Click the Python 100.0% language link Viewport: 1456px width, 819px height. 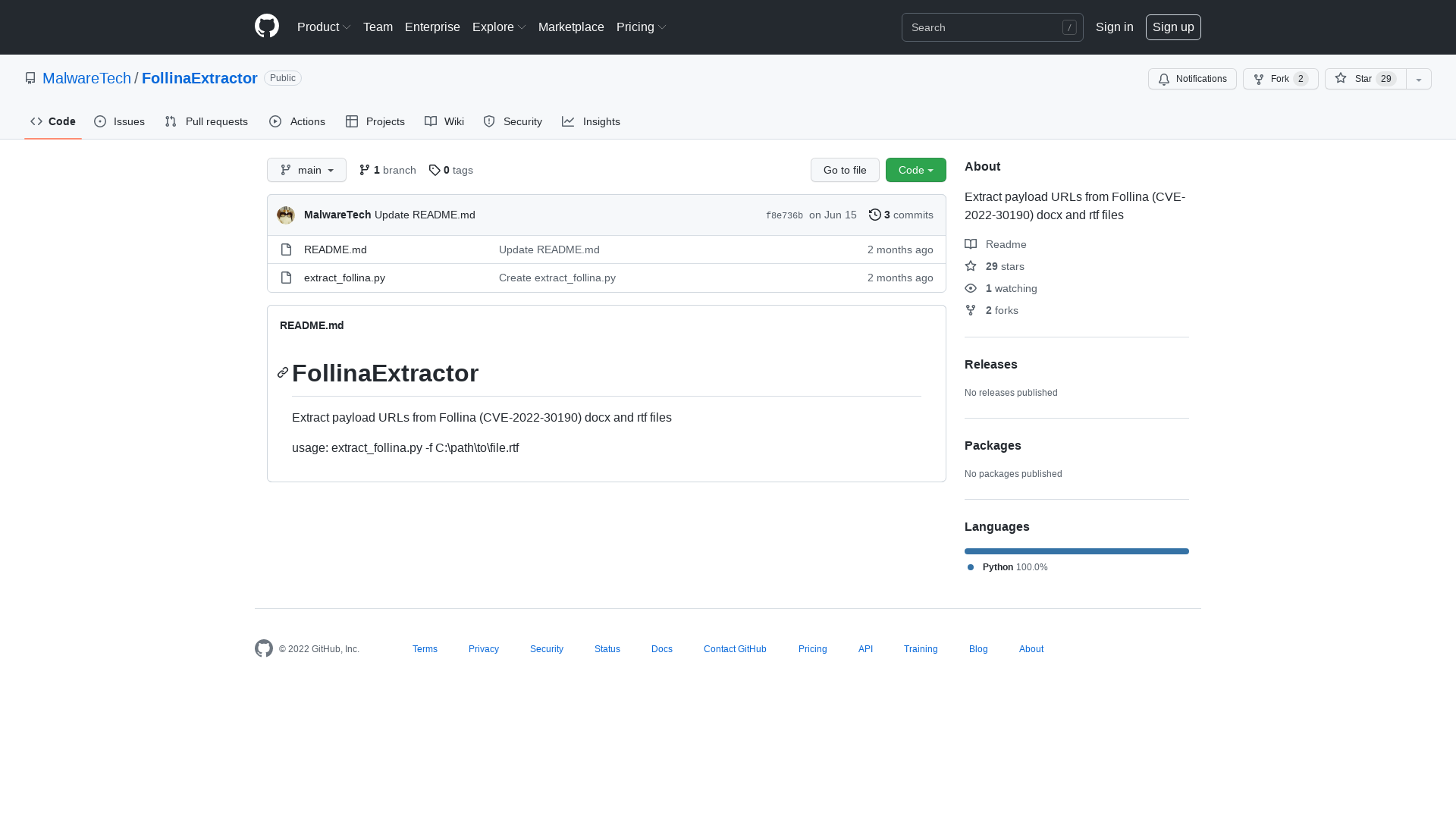1008,567
